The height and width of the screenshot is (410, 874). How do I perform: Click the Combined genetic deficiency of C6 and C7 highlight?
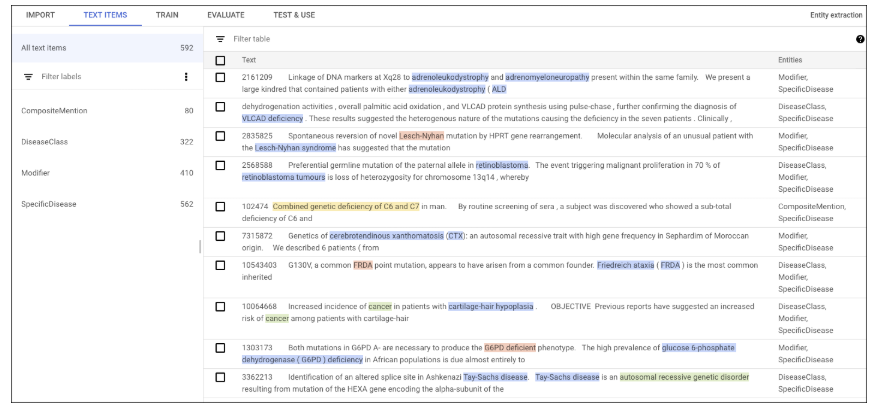coord(346,207)
